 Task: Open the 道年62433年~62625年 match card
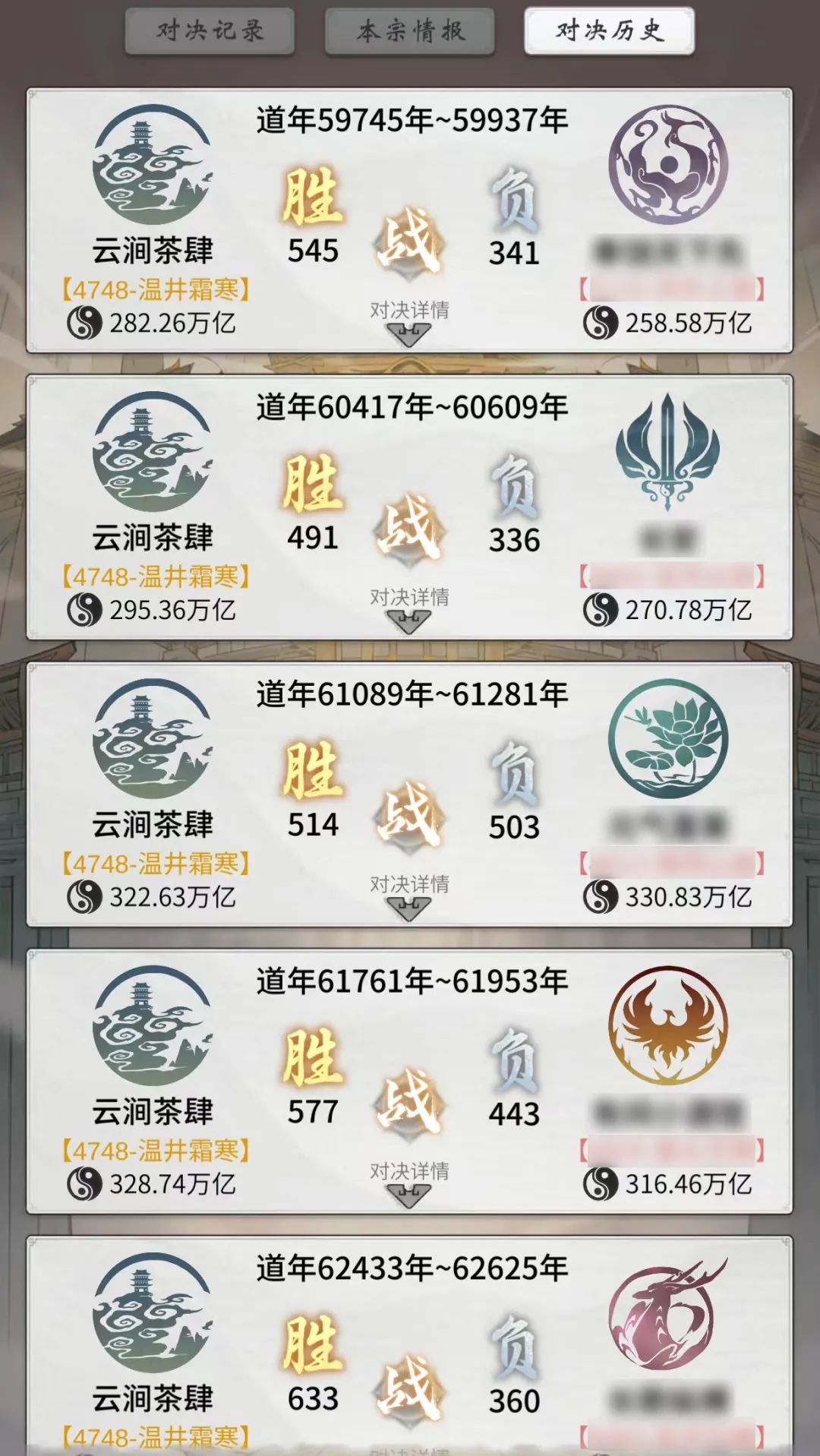[410, 1345]
